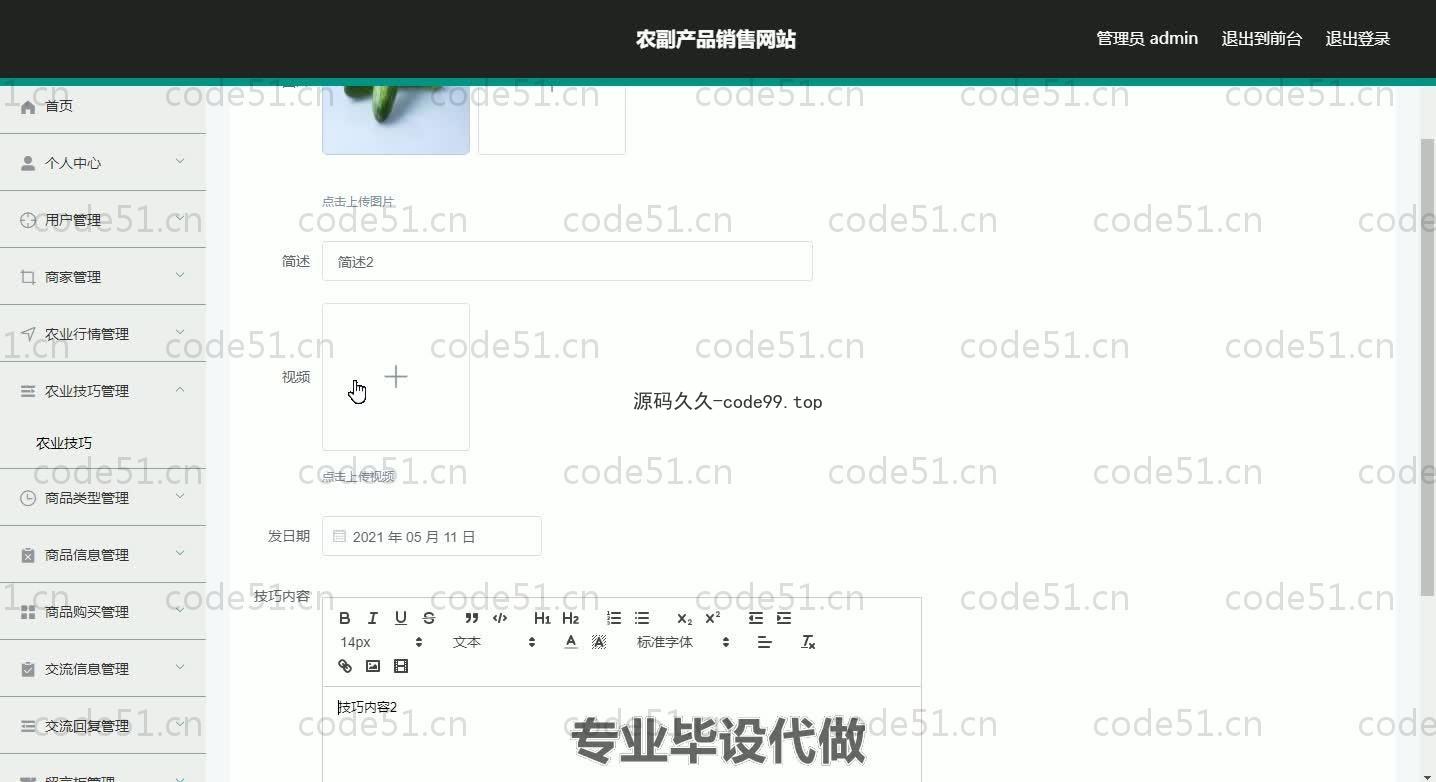Collapse the 农业技巧管理 sidebar menu
The height and width of the screenshot is (782, 1436).
pyautogui.click(x=103, y=390)
